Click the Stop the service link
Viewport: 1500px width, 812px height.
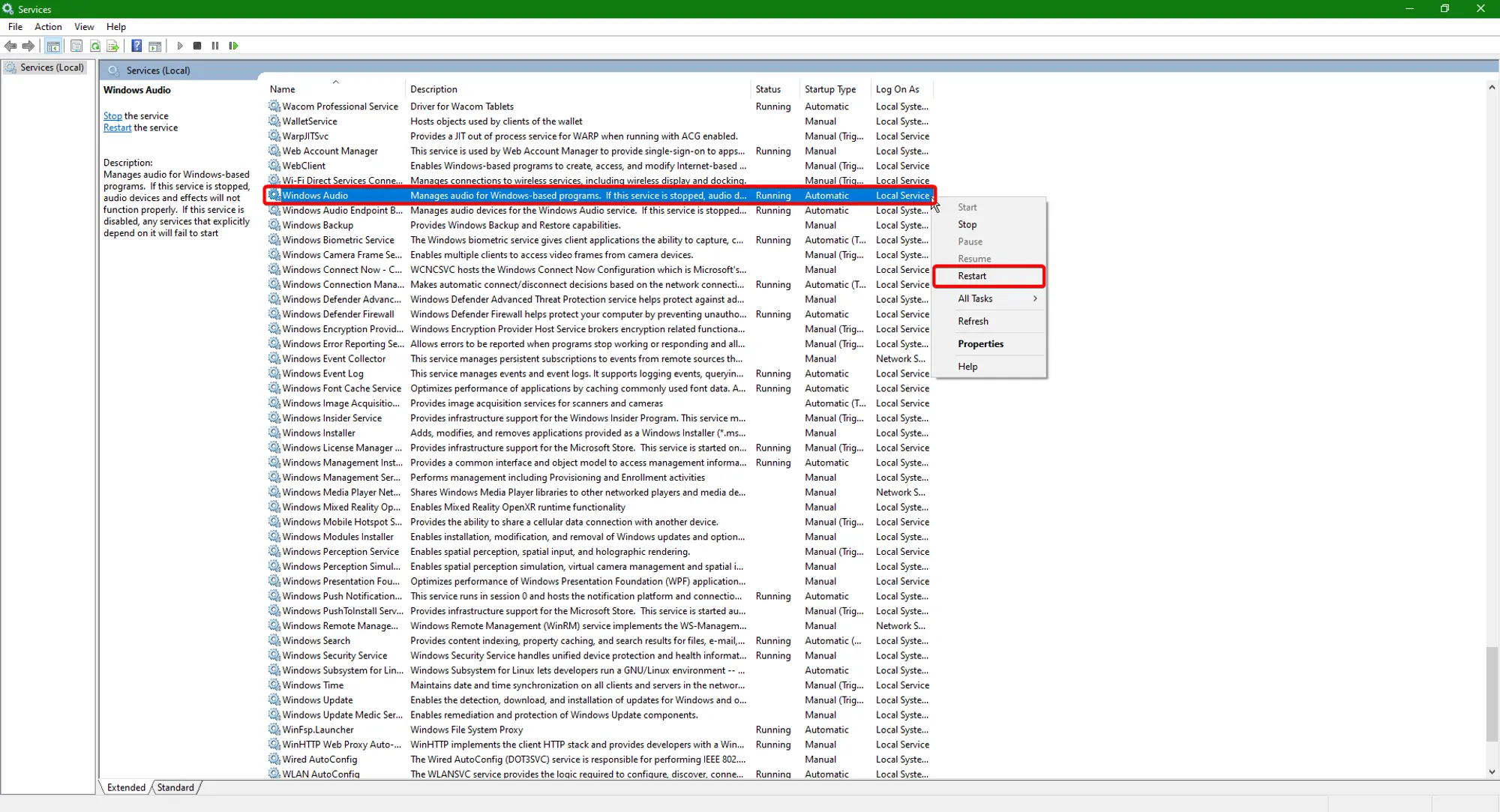pyautogui.click(x=112, y=115)
